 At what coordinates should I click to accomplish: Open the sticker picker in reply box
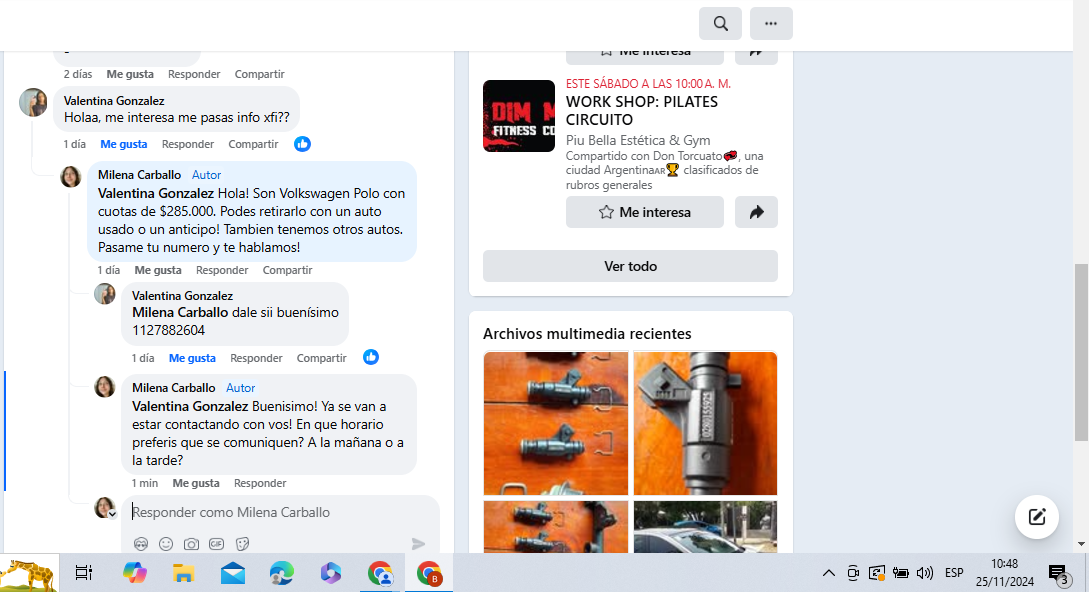(x=241, y=544)
